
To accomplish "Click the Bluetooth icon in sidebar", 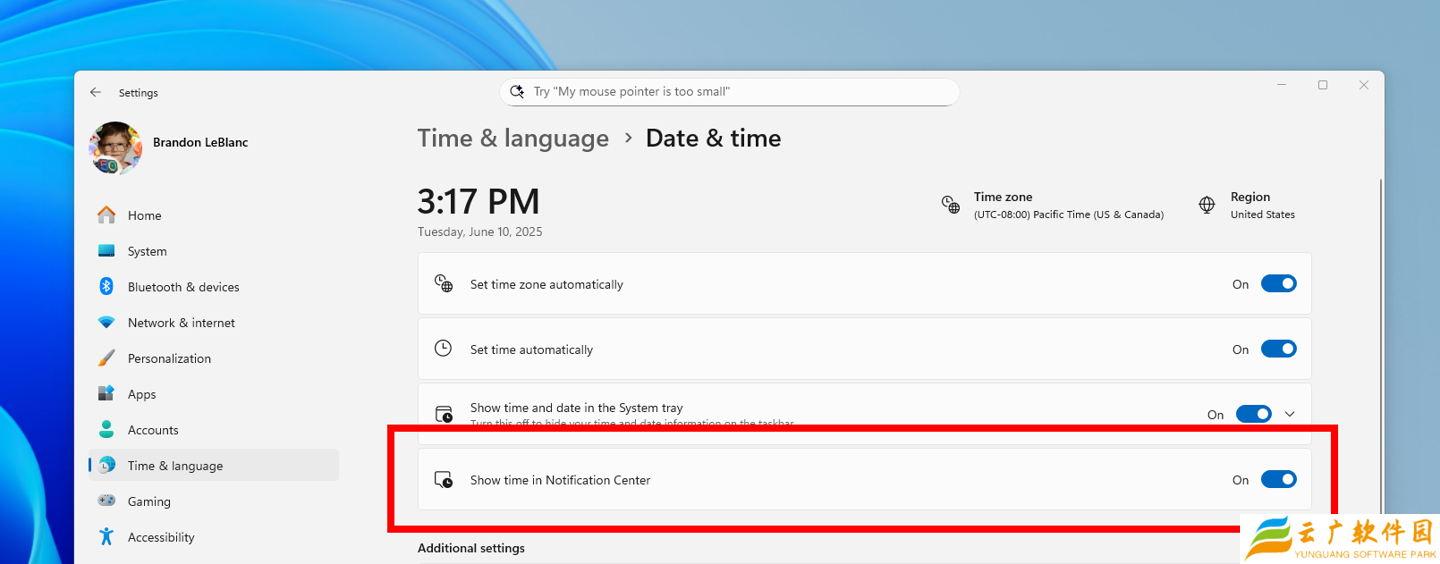I will [106, 287].
